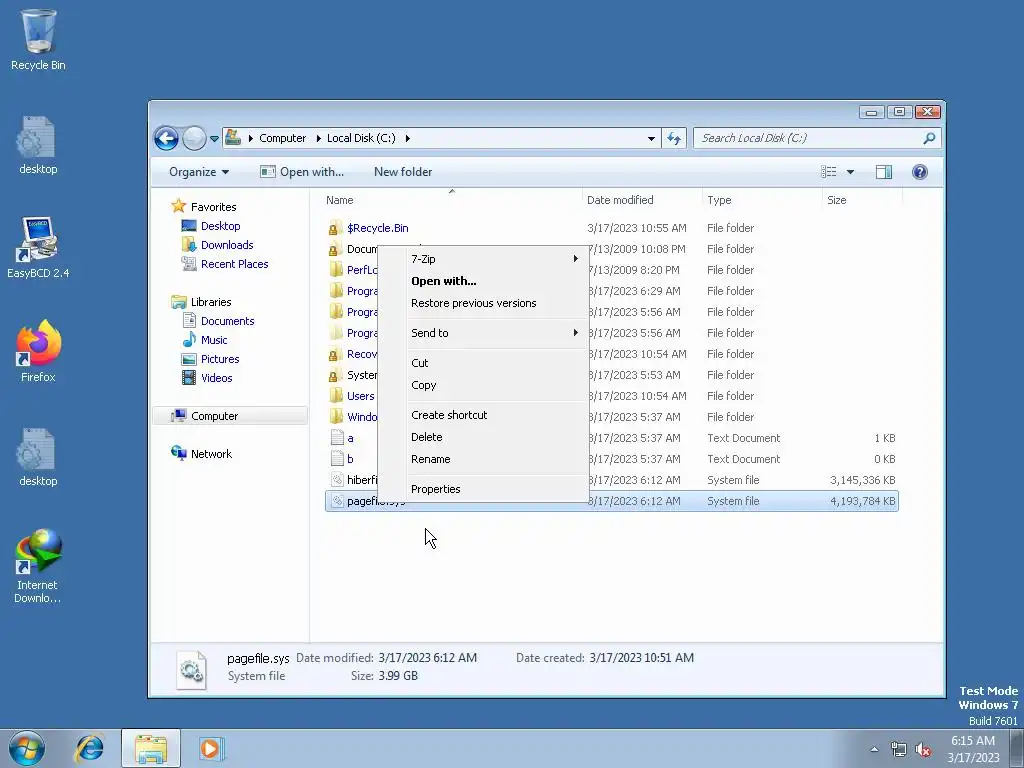Click in Search Local Disk (C:) field
Screen dimensions: 1024x768
point(807,138)
